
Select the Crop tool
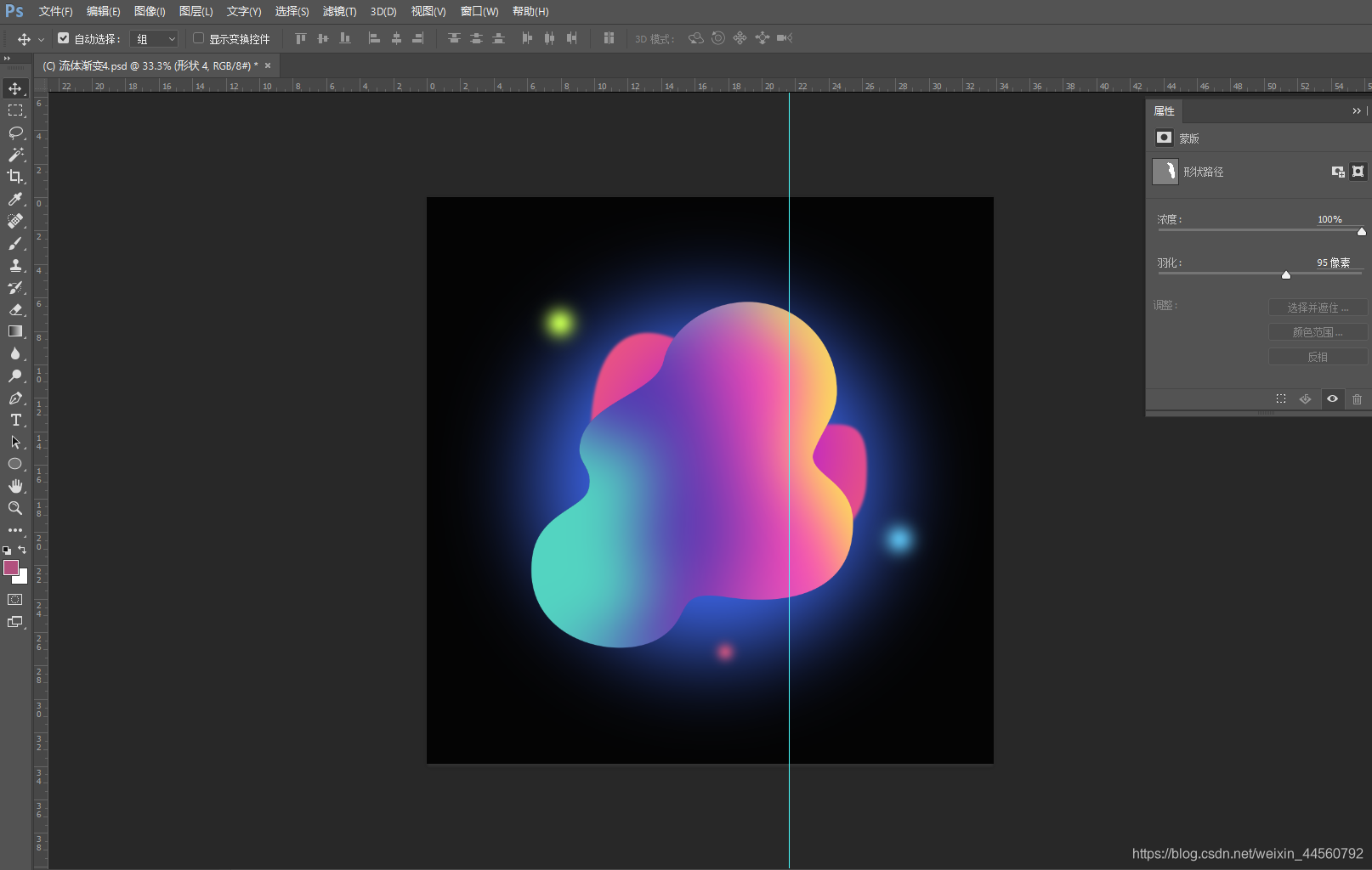coord(15,177)
